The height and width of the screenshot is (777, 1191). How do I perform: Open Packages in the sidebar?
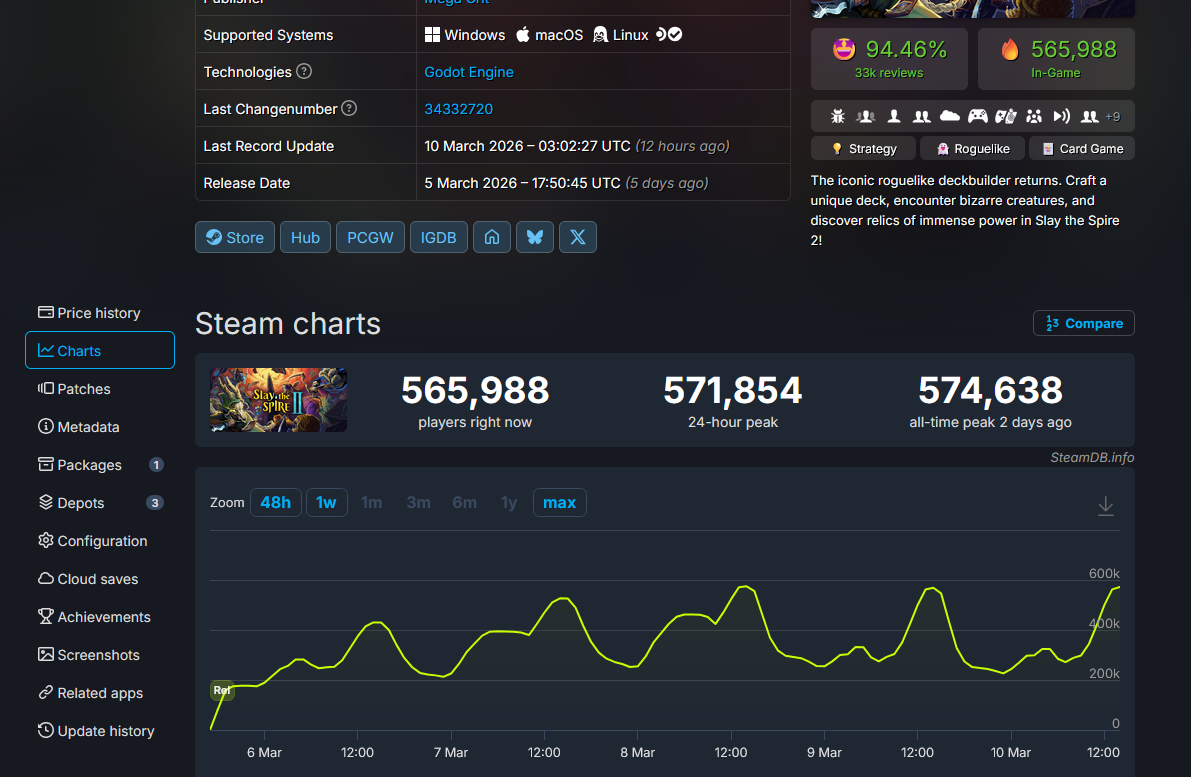point(100,465)
